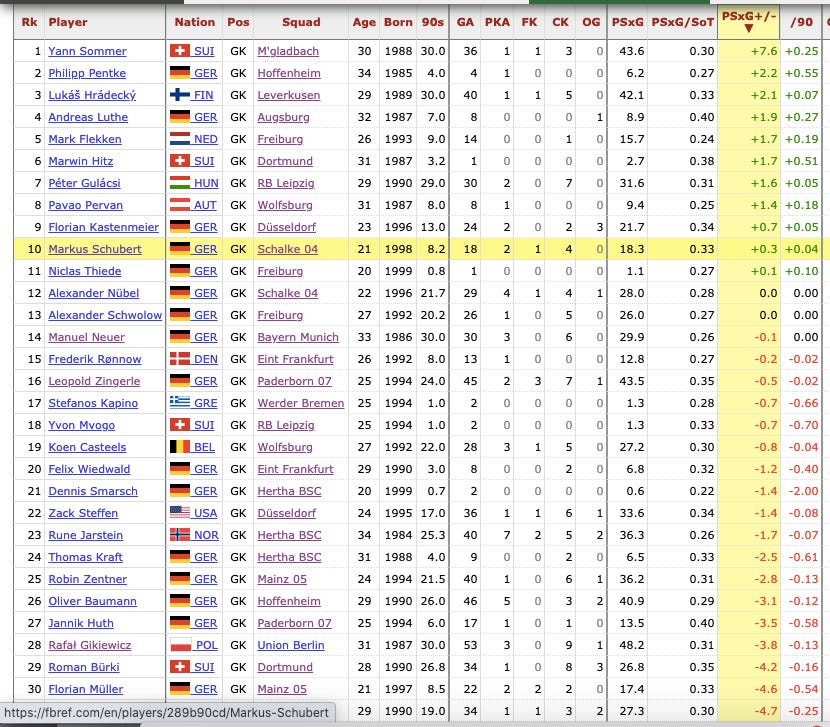Sort by the PSxG/SoT column header

[x=682, y=22]
